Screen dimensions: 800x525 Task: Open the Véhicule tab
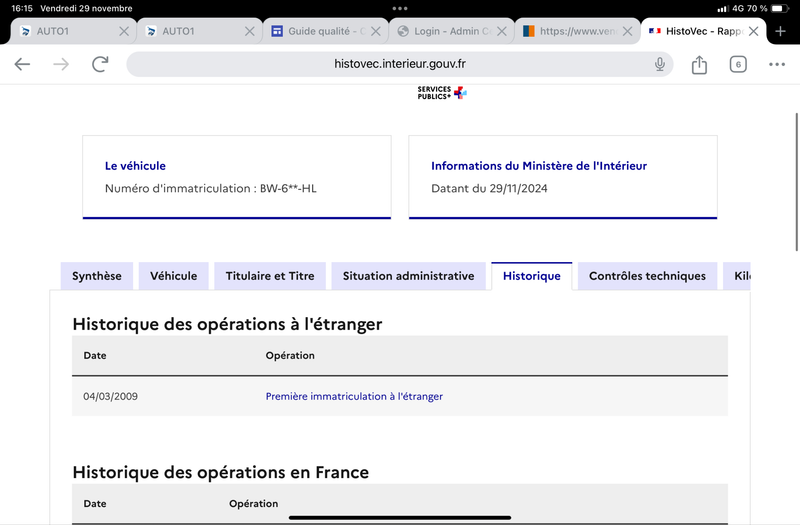point(173,276)
